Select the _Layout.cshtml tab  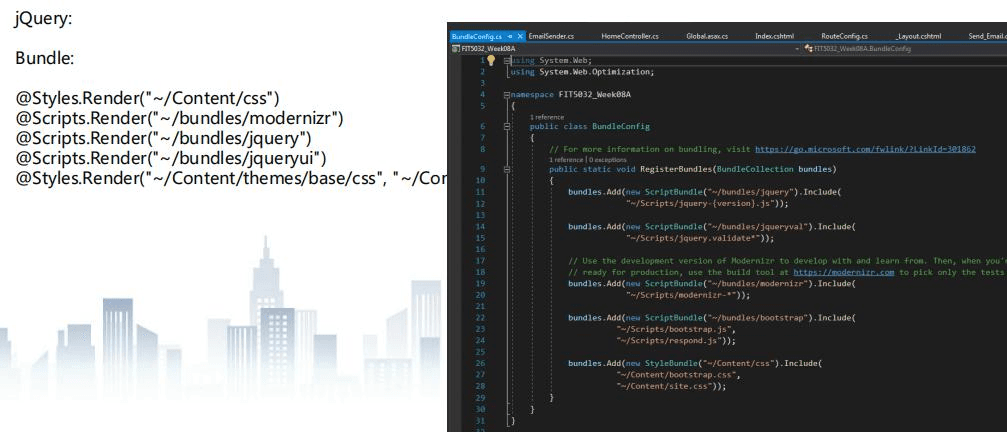pyautogui.click(x=918, y=36)
